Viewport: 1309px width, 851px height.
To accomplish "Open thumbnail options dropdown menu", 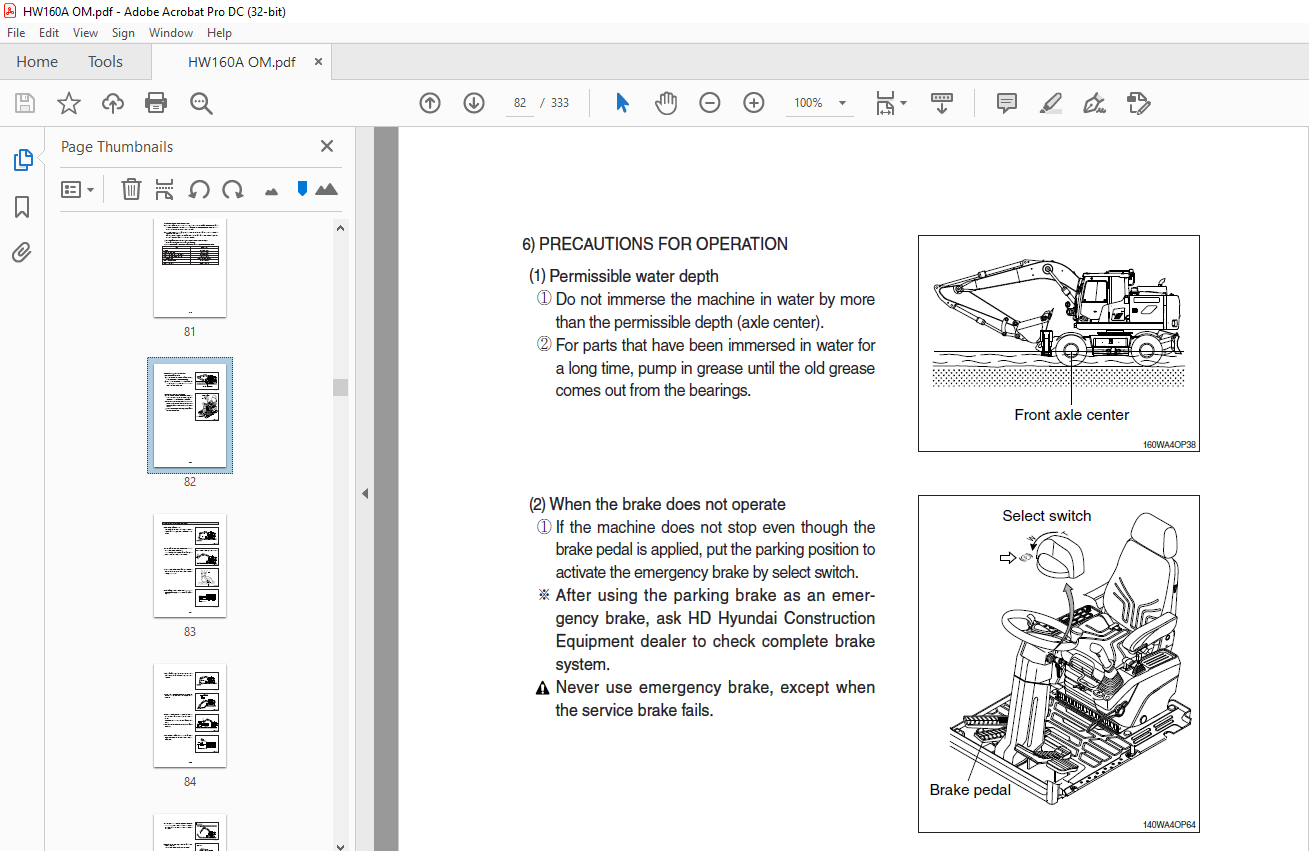I will pyautogui.click(x=77, y=189).
